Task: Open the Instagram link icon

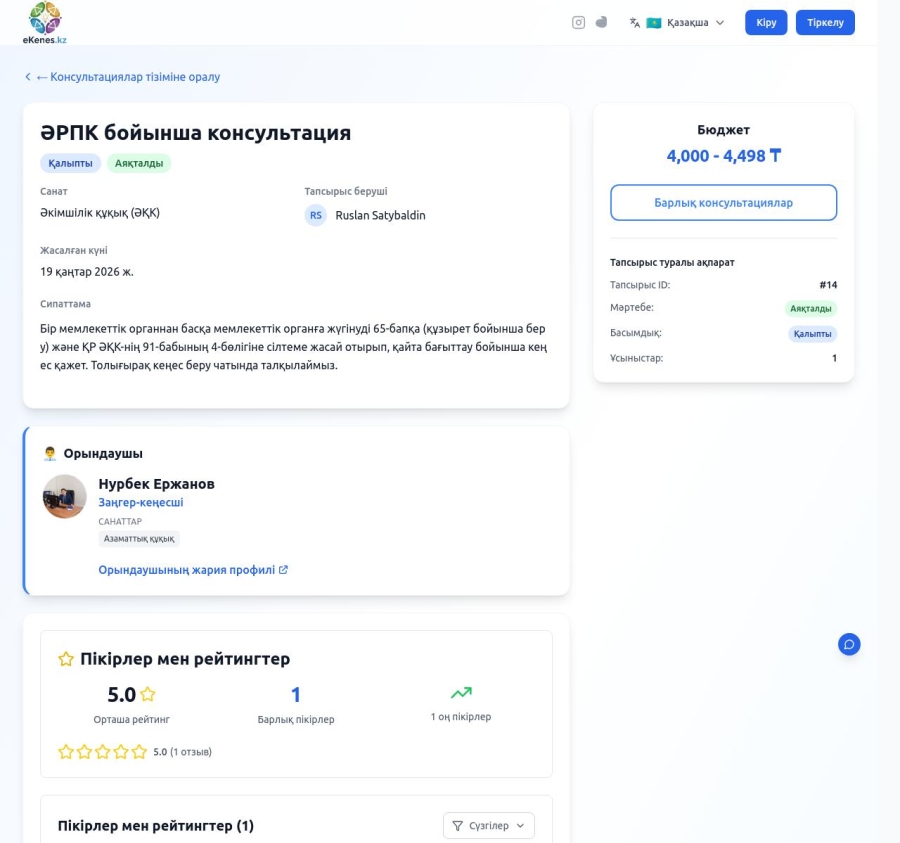Action: click(578, 22)
